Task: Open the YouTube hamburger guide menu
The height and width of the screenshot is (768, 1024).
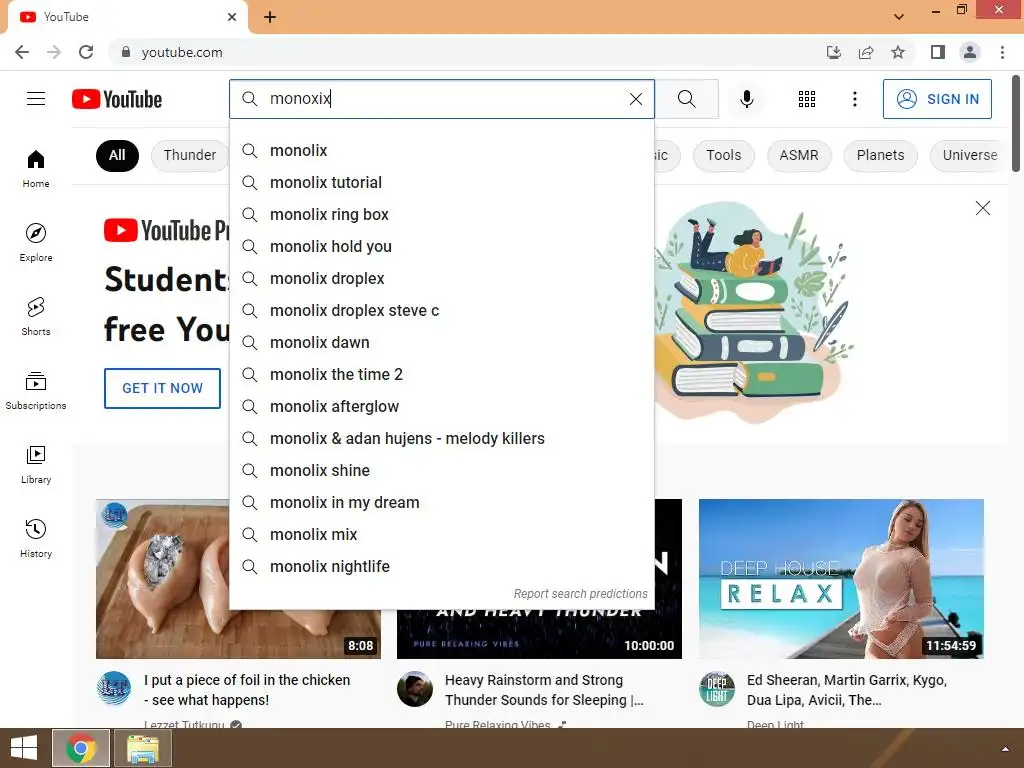Action: [x=36, y=99]
